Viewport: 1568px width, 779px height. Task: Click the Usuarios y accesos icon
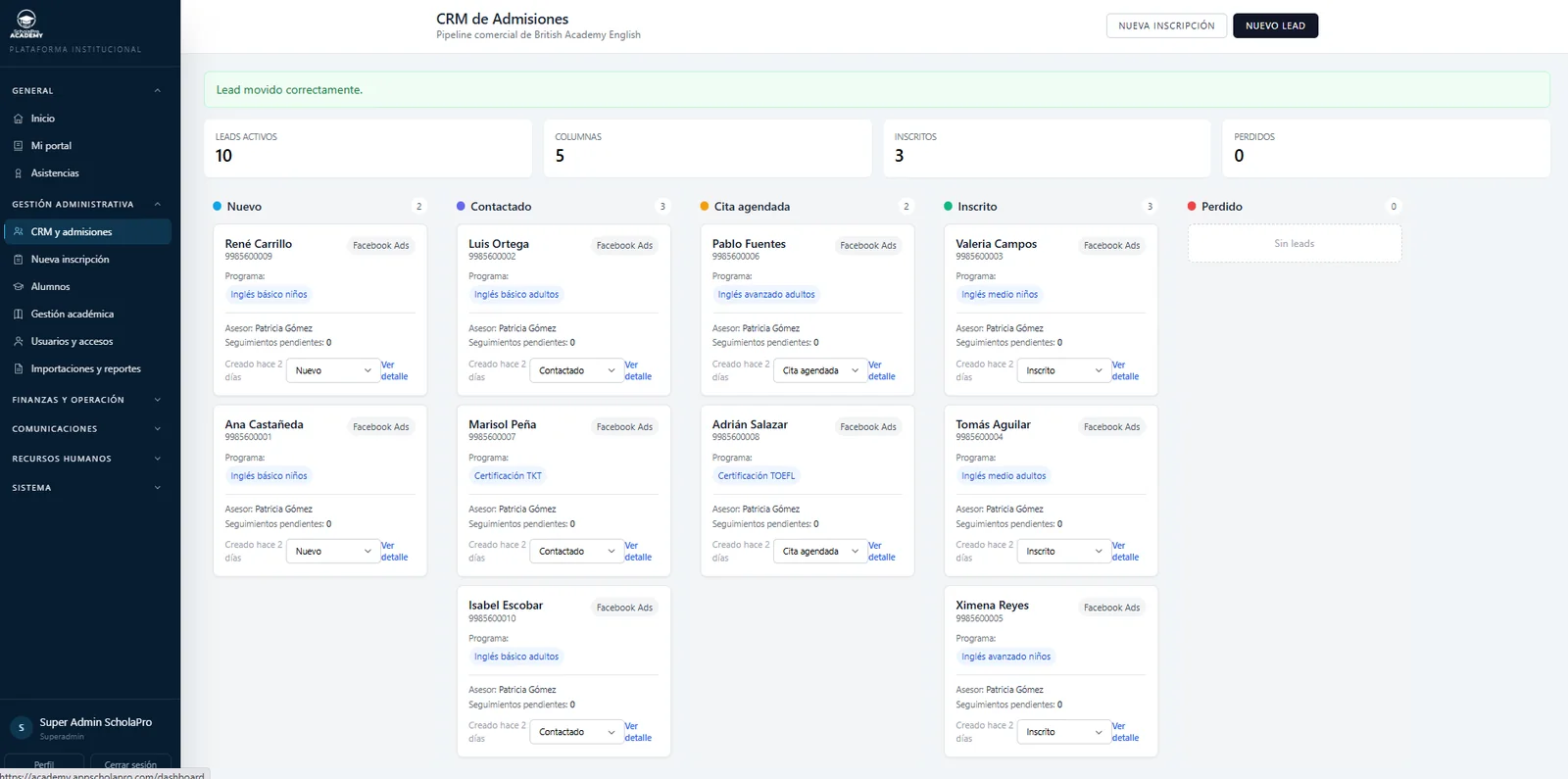(19, 342)
